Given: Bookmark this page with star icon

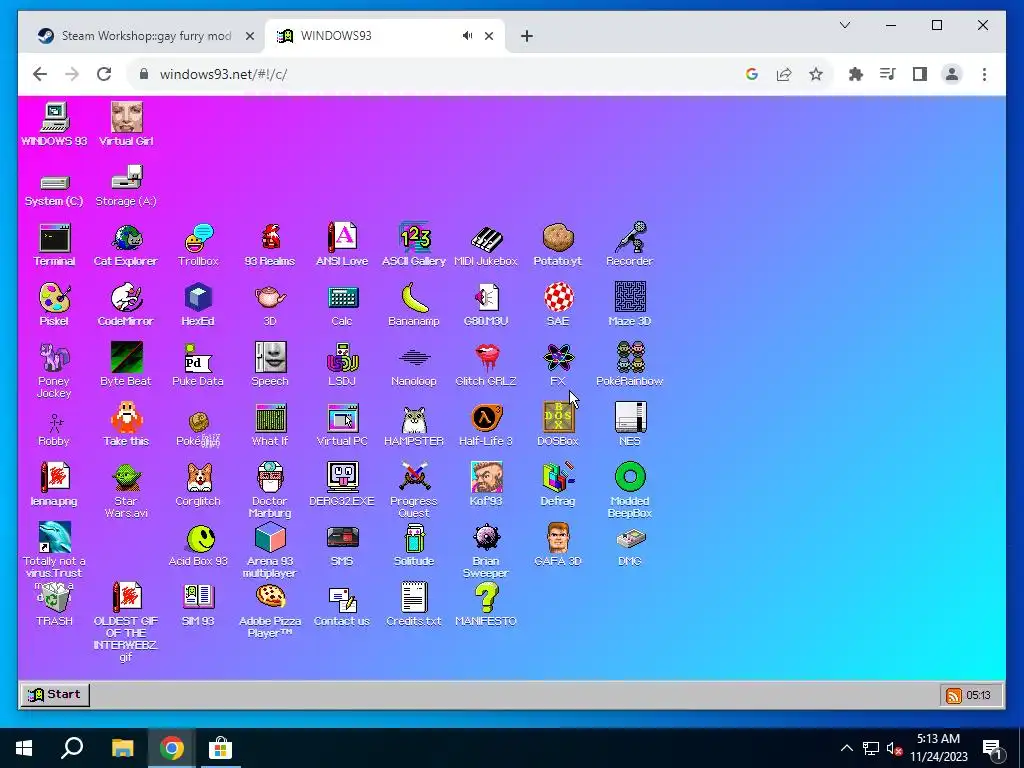Looking at the screenshot, I should 816,74.
